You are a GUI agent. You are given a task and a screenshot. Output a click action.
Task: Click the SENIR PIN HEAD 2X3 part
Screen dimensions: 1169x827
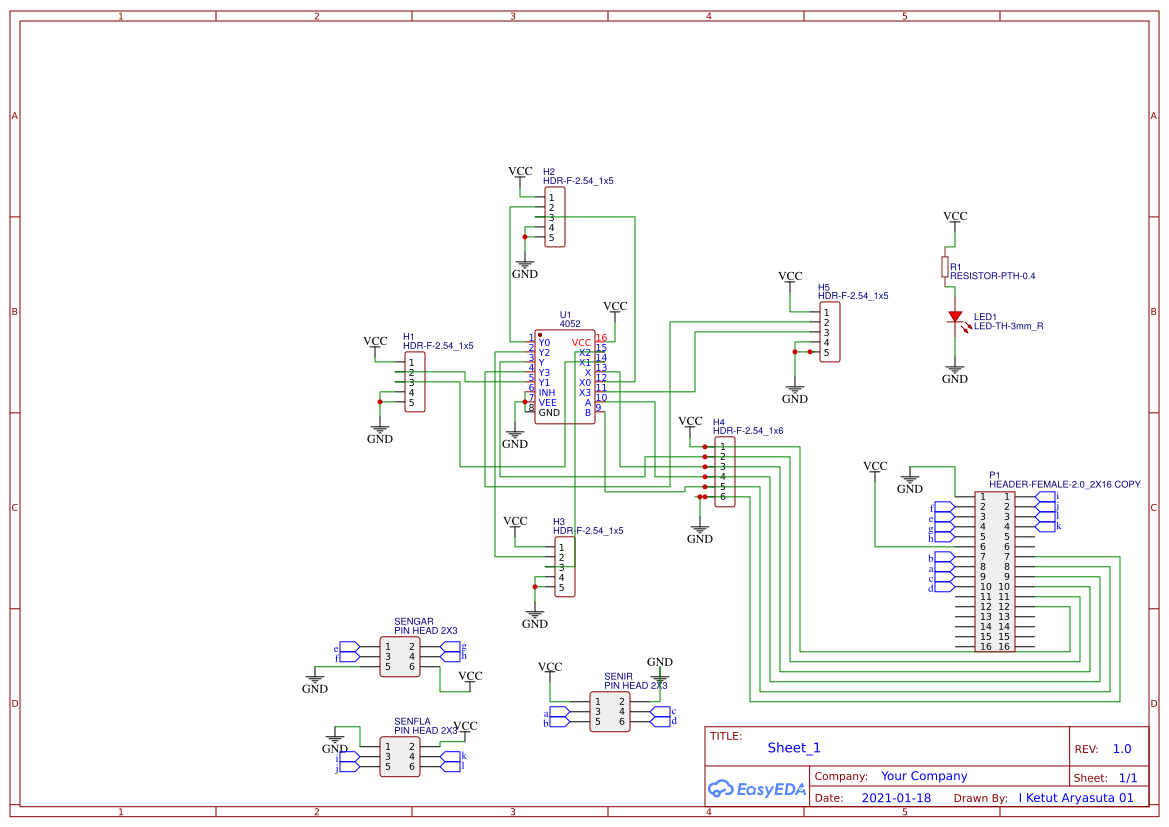point(608,712)
